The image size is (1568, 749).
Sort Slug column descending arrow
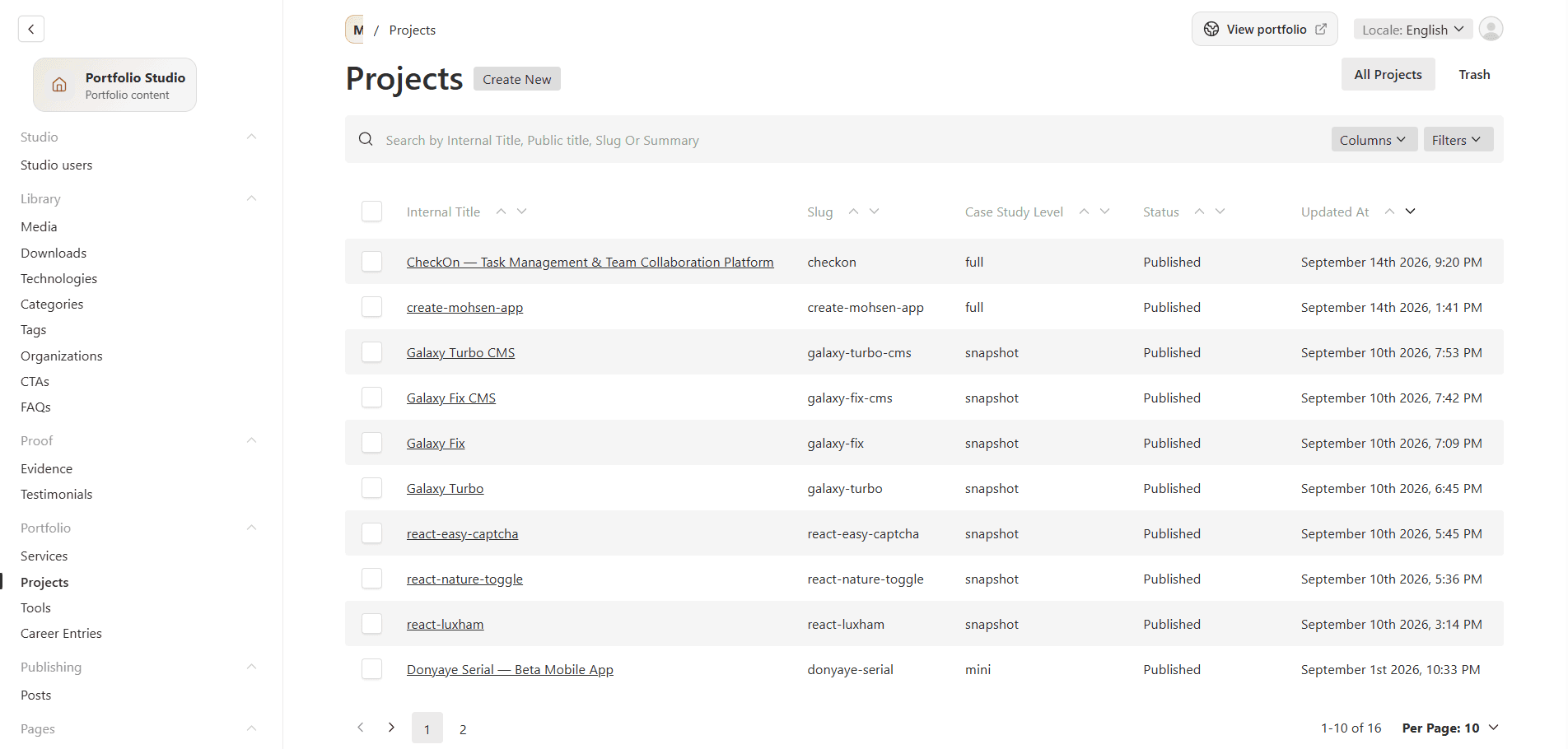pyautogui.click(x=874, y=212)
